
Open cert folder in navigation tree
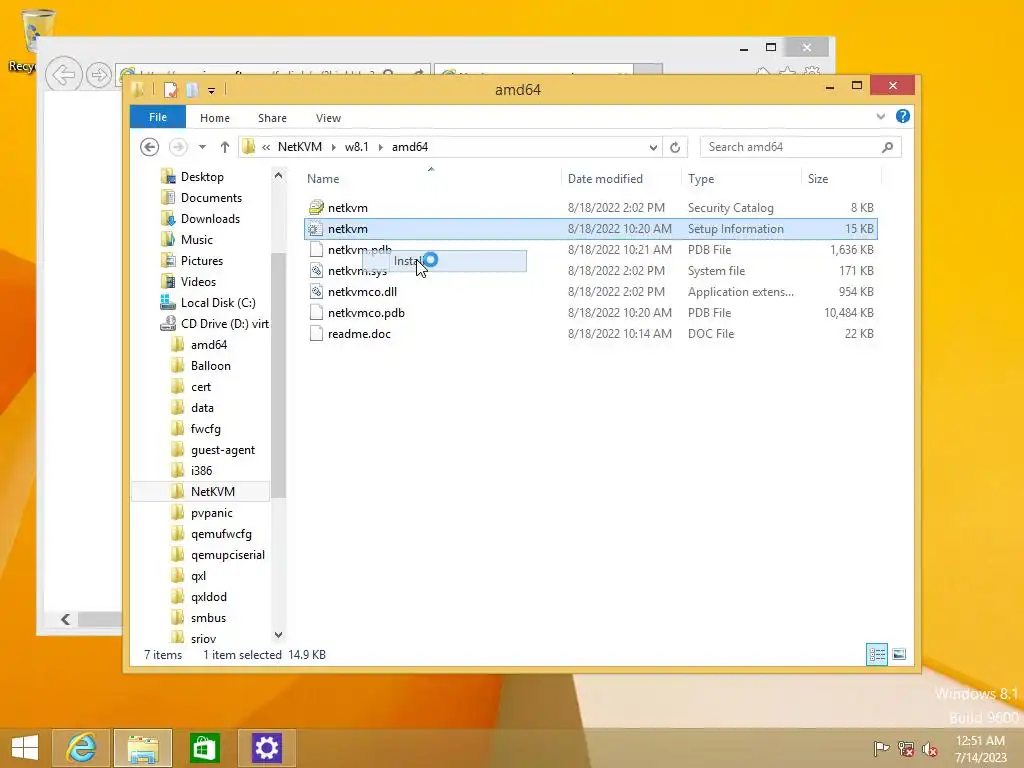point(200,387)
